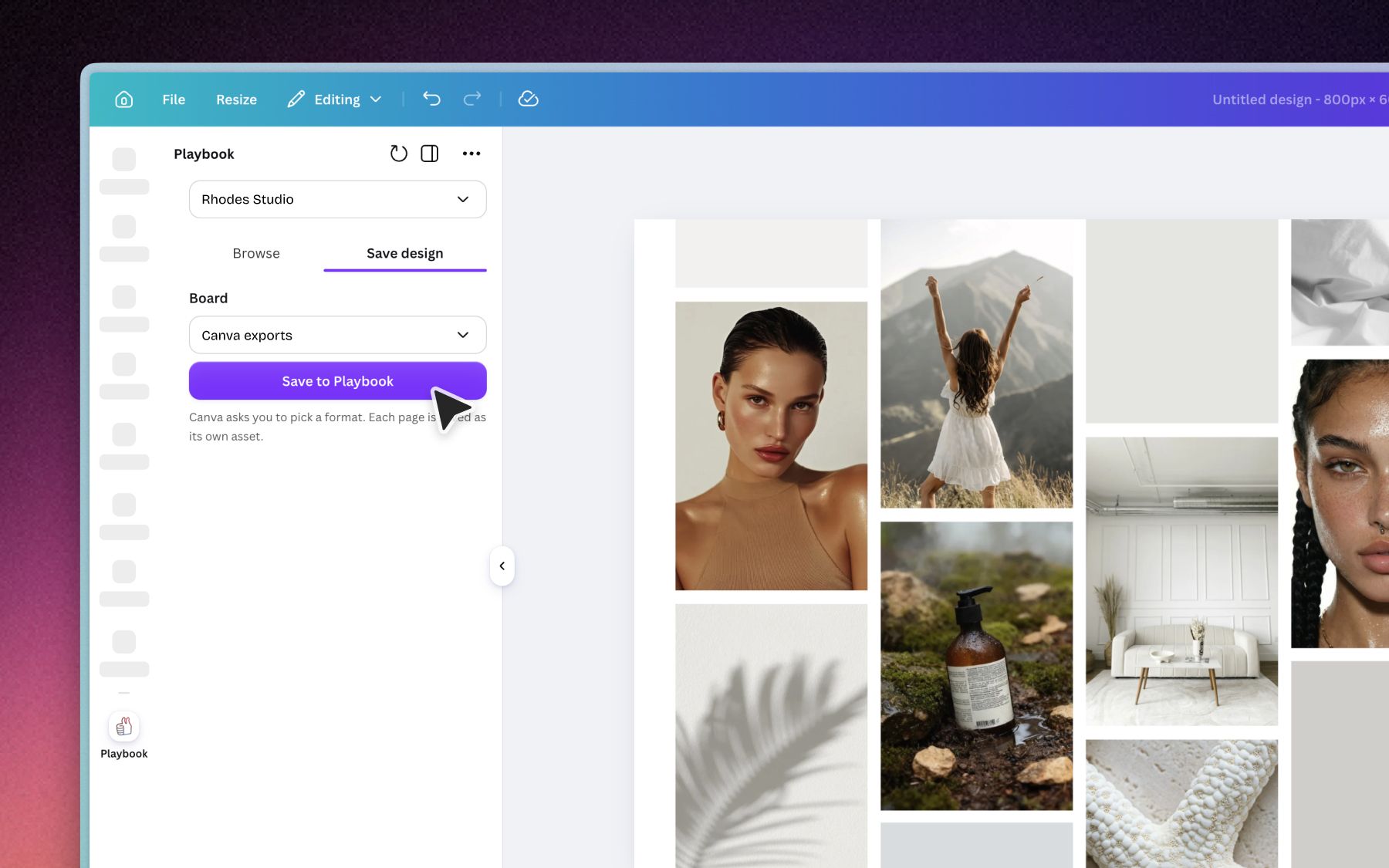Select the woman portrait photo
The width and height of the screenshot is (1389, 868).
pyautogui.click(x=771, y=446)
